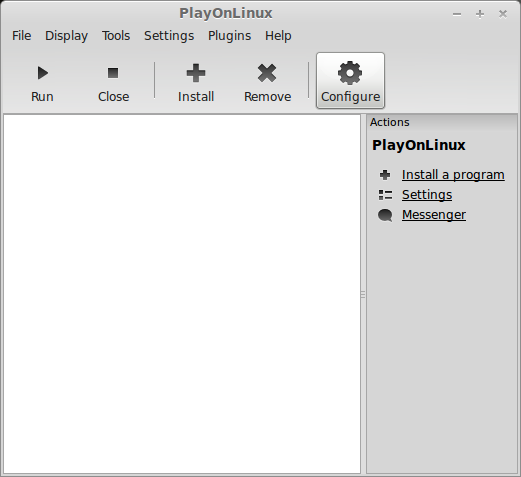Click plus icon beside Install a program
521x477 pixels.
(x=385, y=175)
